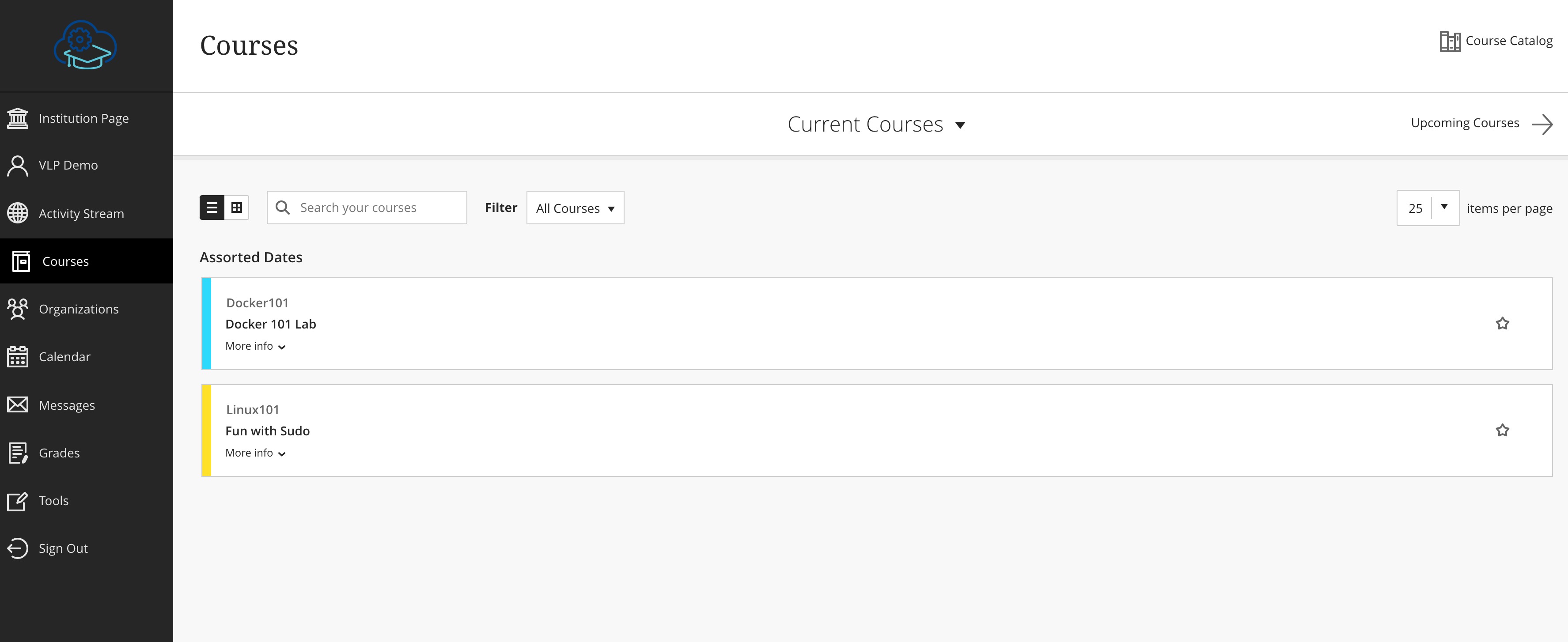Go to Upcoming Courses
The image size is (1568, 642).
pyautogui.click(x=1481, y=124)
